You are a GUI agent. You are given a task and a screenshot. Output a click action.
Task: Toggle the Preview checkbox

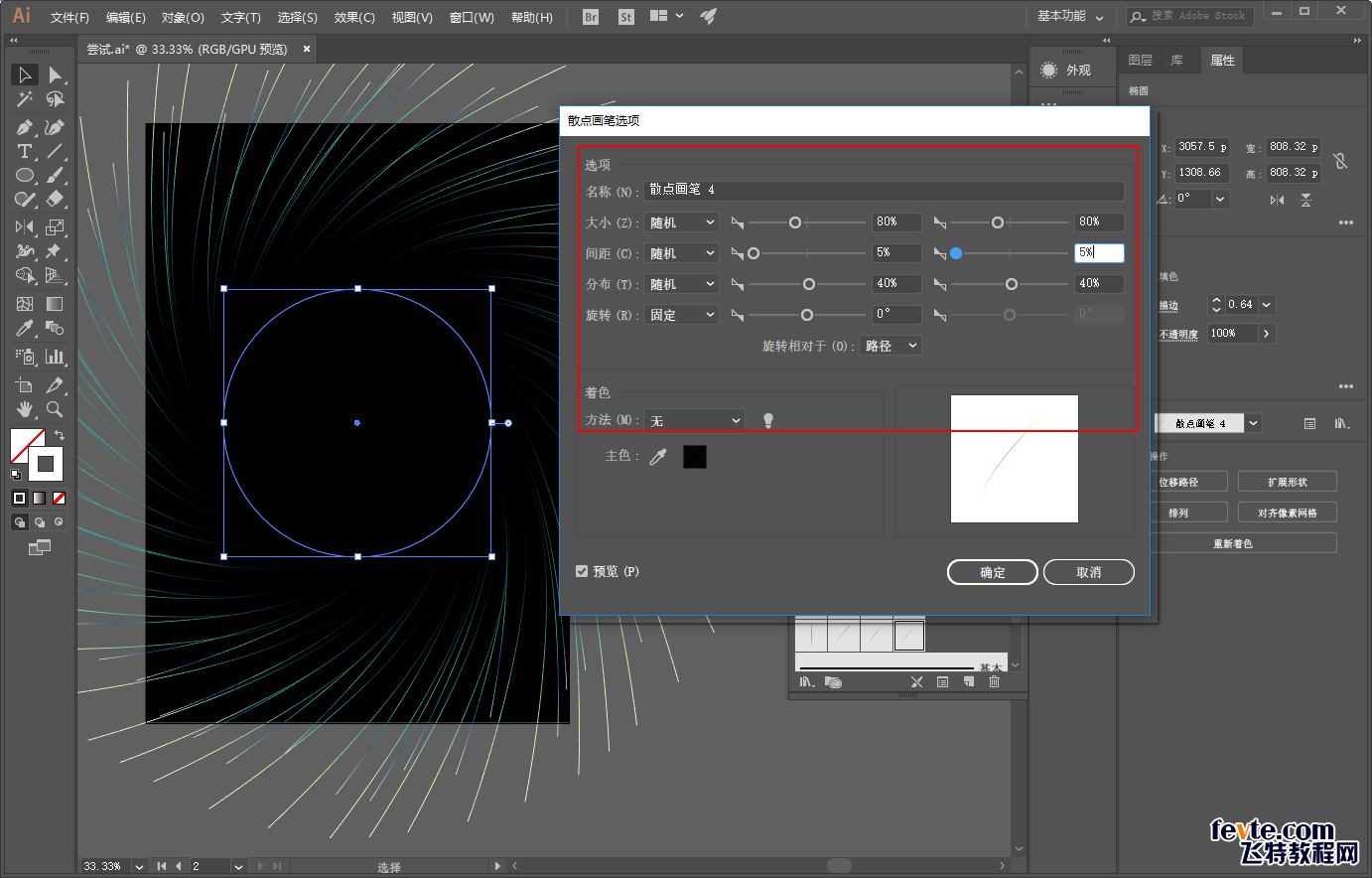[x=582, y=571]
